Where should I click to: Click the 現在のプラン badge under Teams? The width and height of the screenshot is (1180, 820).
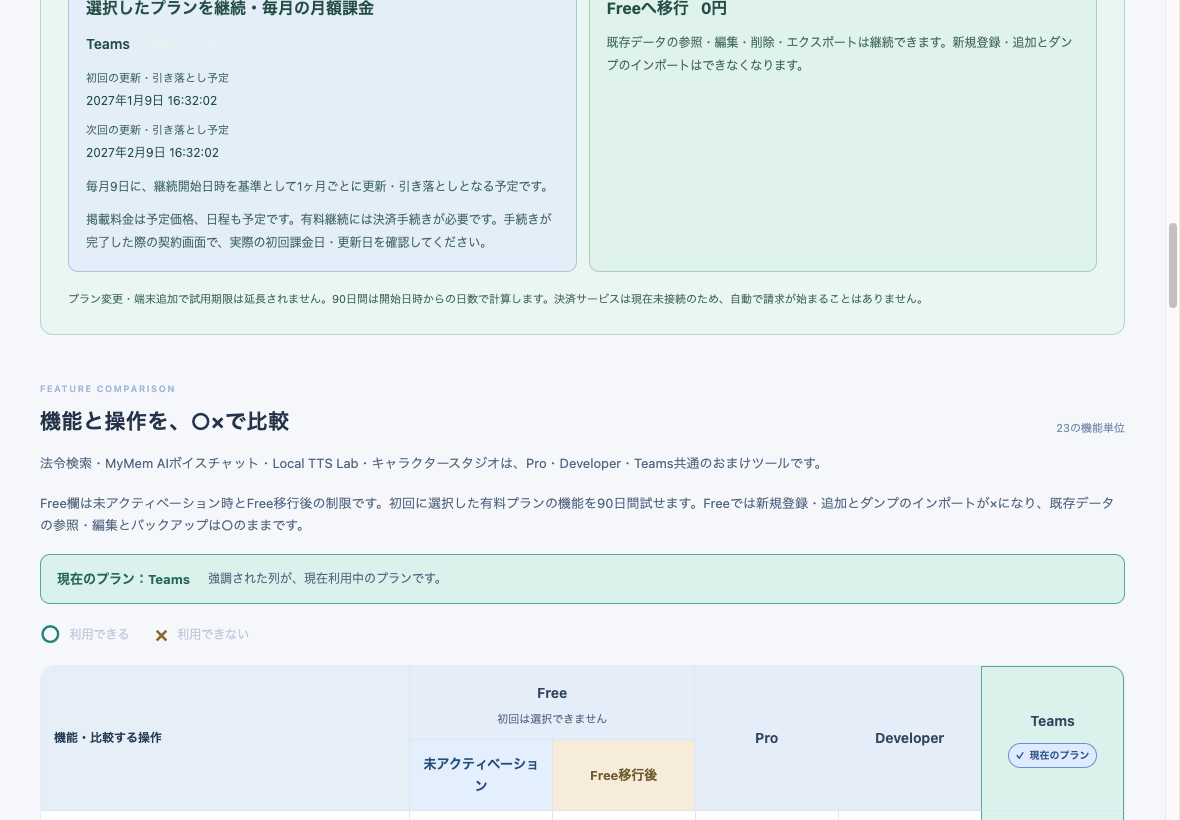(1052, 755)
